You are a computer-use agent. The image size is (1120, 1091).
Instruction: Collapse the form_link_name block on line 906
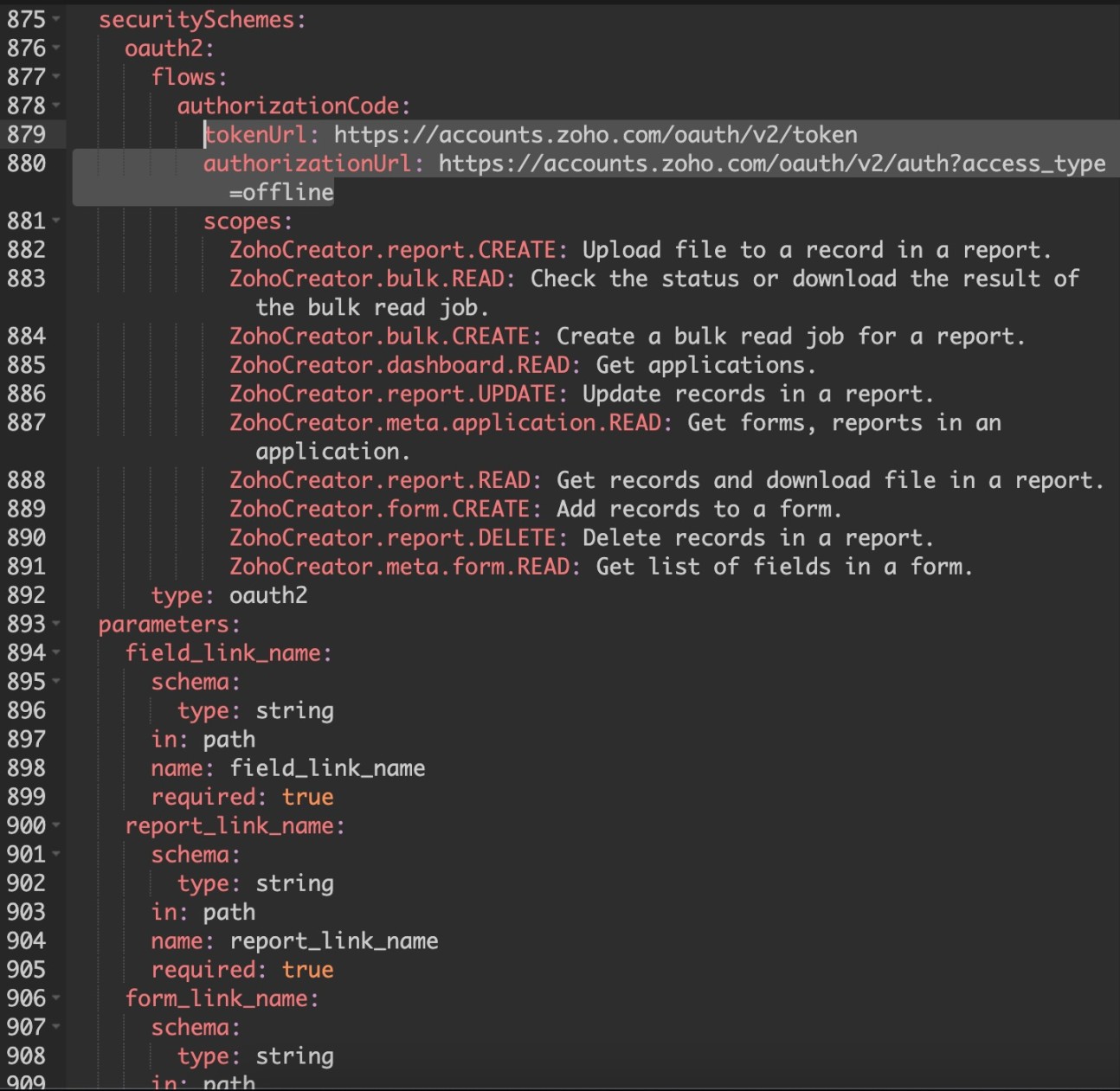(x=56, y=998)
